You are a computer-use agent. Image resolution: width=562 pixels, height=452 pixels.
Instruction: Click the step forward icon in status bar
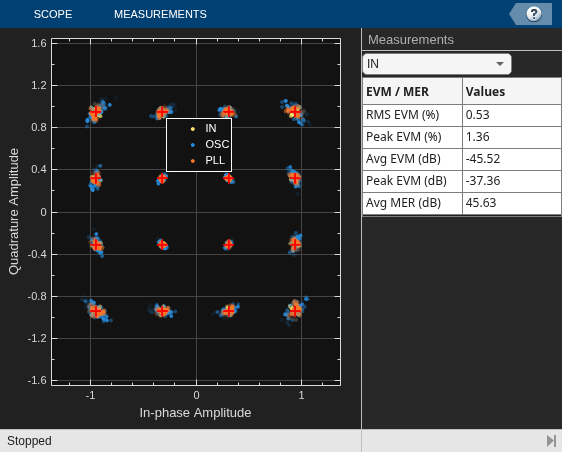pyautogui.click(x=551, y=441)
